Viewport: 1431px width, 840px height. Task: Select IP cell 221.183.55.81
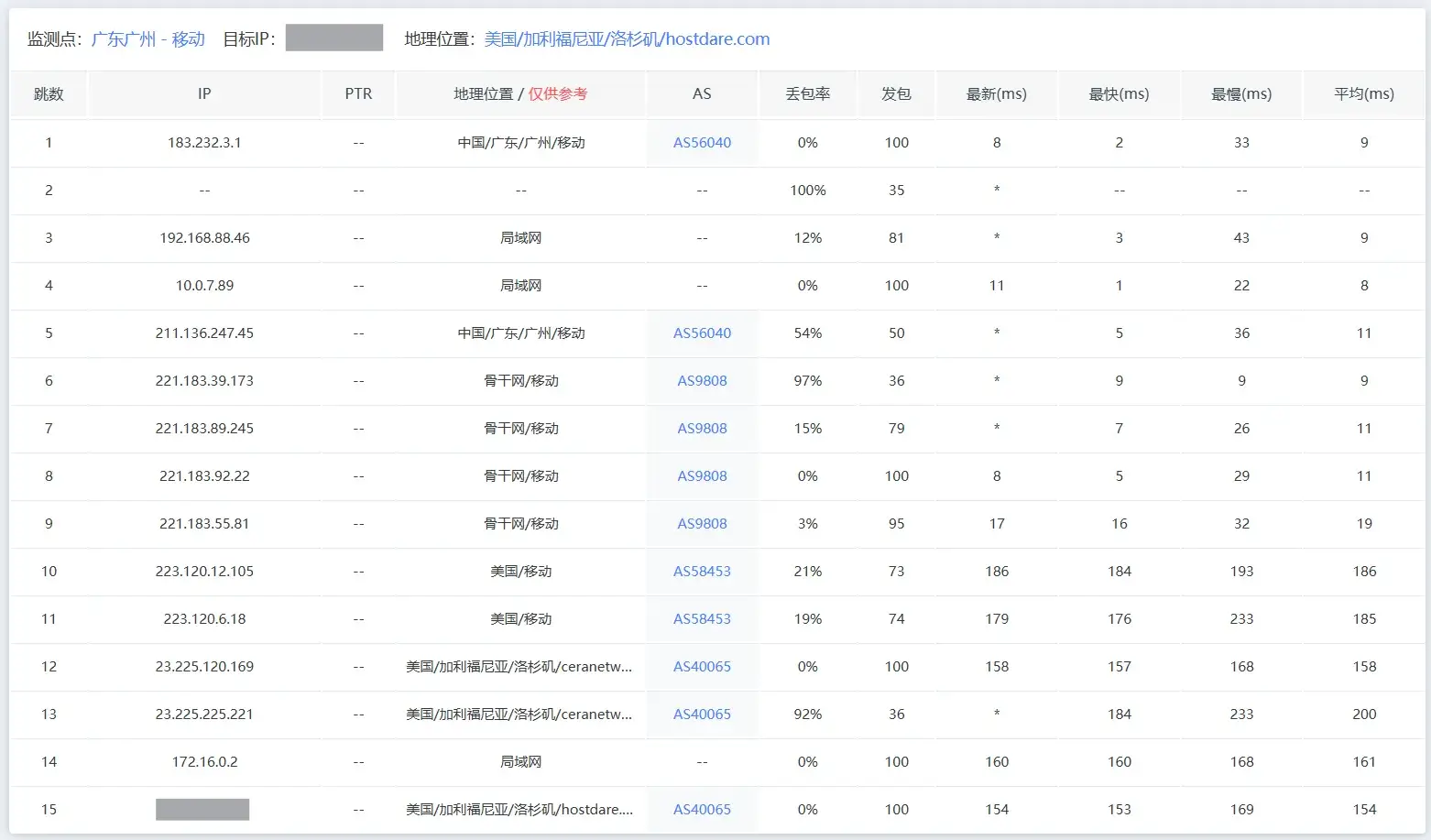tap(204, 524)
